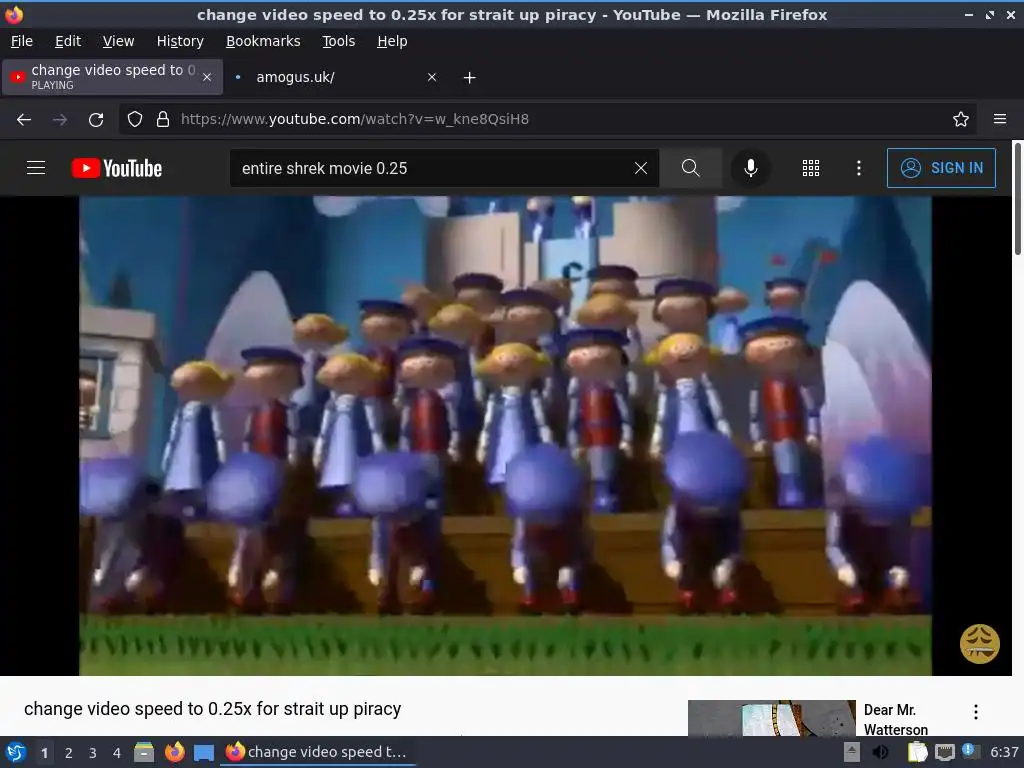The height and width of the screenshot is (768, 1024).
Task: Click the YouTube logo
Action: (116, 168)
